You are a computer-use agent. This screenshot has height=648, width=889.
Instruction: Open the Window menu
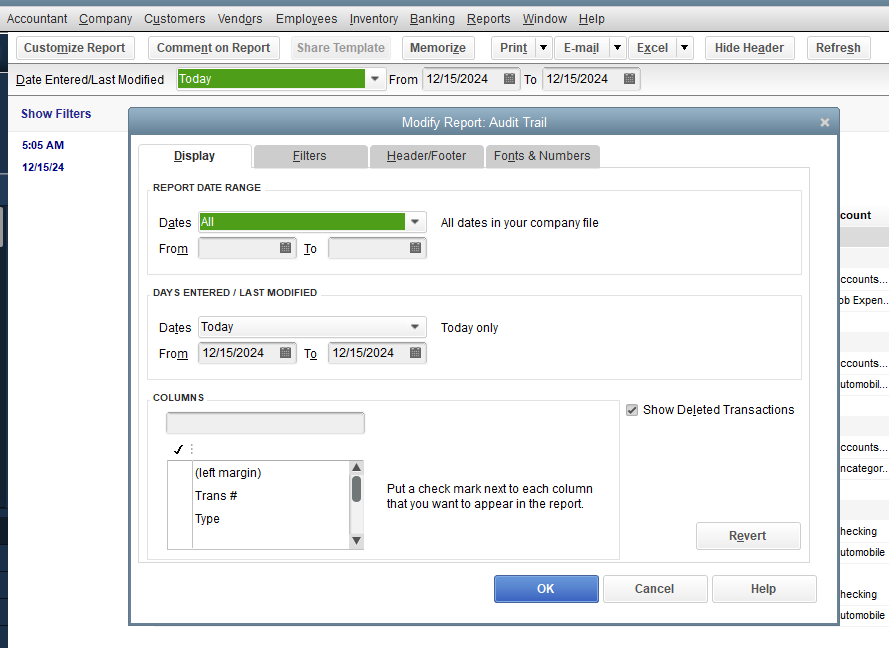(544, 19)
